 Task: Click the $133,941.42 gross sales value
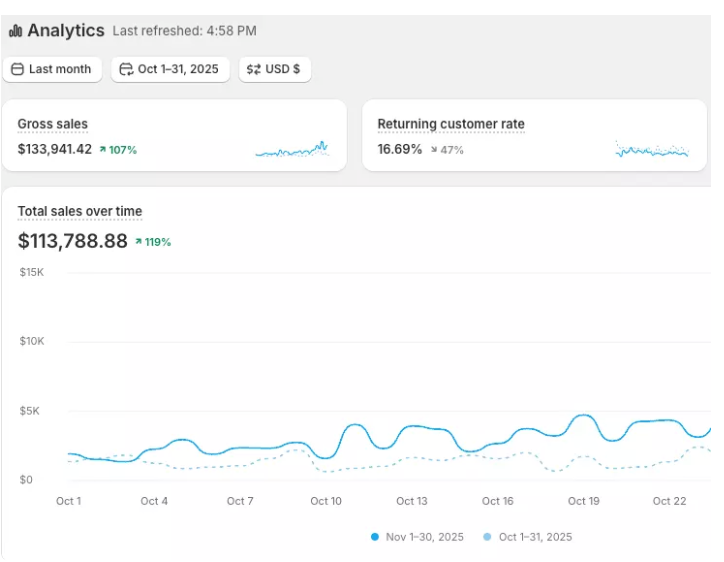tap(54, 149)
